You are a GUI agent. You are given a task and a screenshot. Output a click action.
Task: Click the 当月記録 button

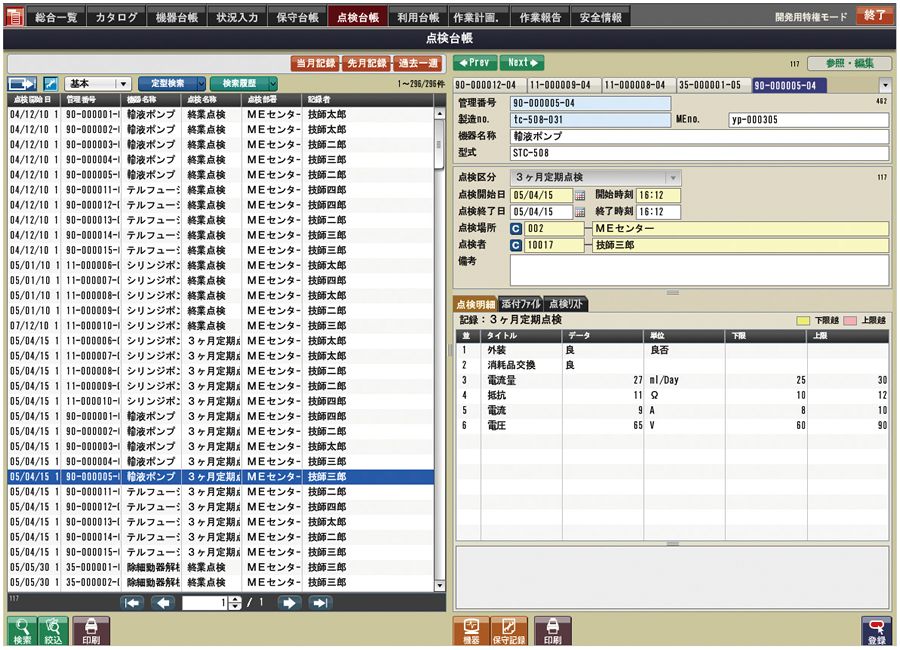click(316, 63)
